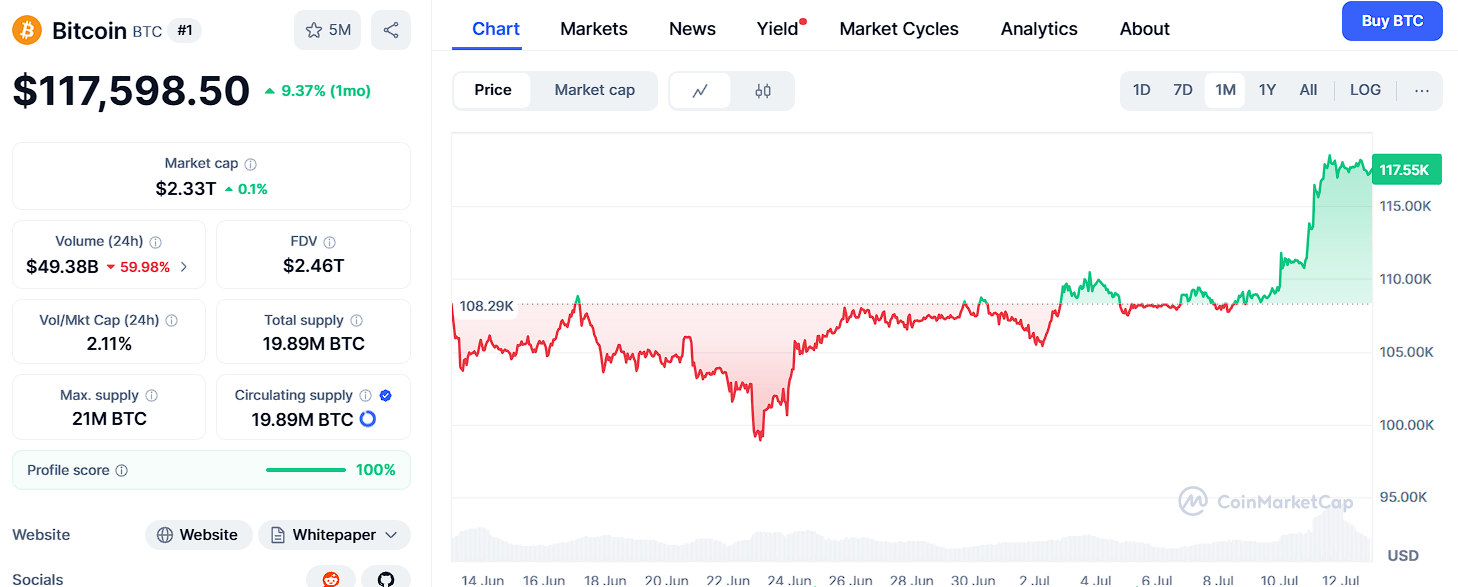Click the circulating supply verified badge
Screen dimensions: 1458x587
tap(386, 396)
